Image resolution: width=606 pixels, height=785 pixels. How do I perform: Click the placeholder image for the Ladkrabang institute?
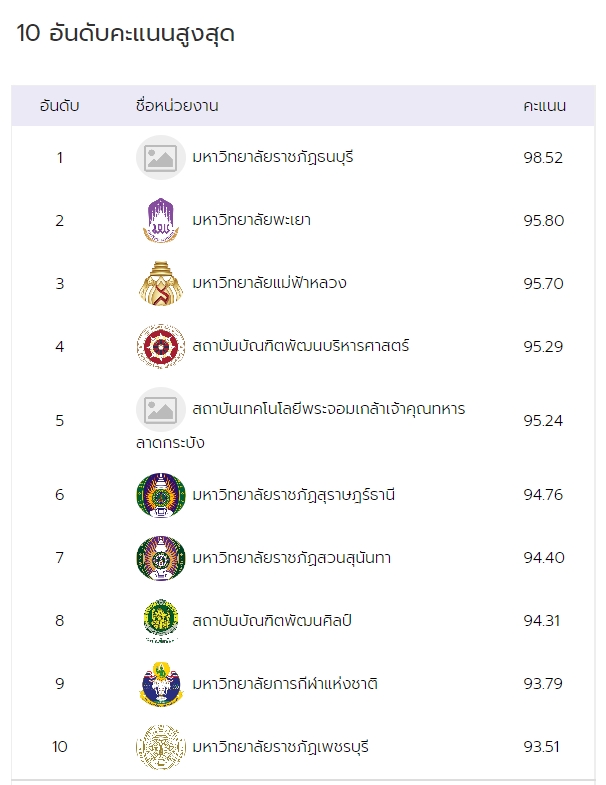pyautogui.click(x=161, y=410)
